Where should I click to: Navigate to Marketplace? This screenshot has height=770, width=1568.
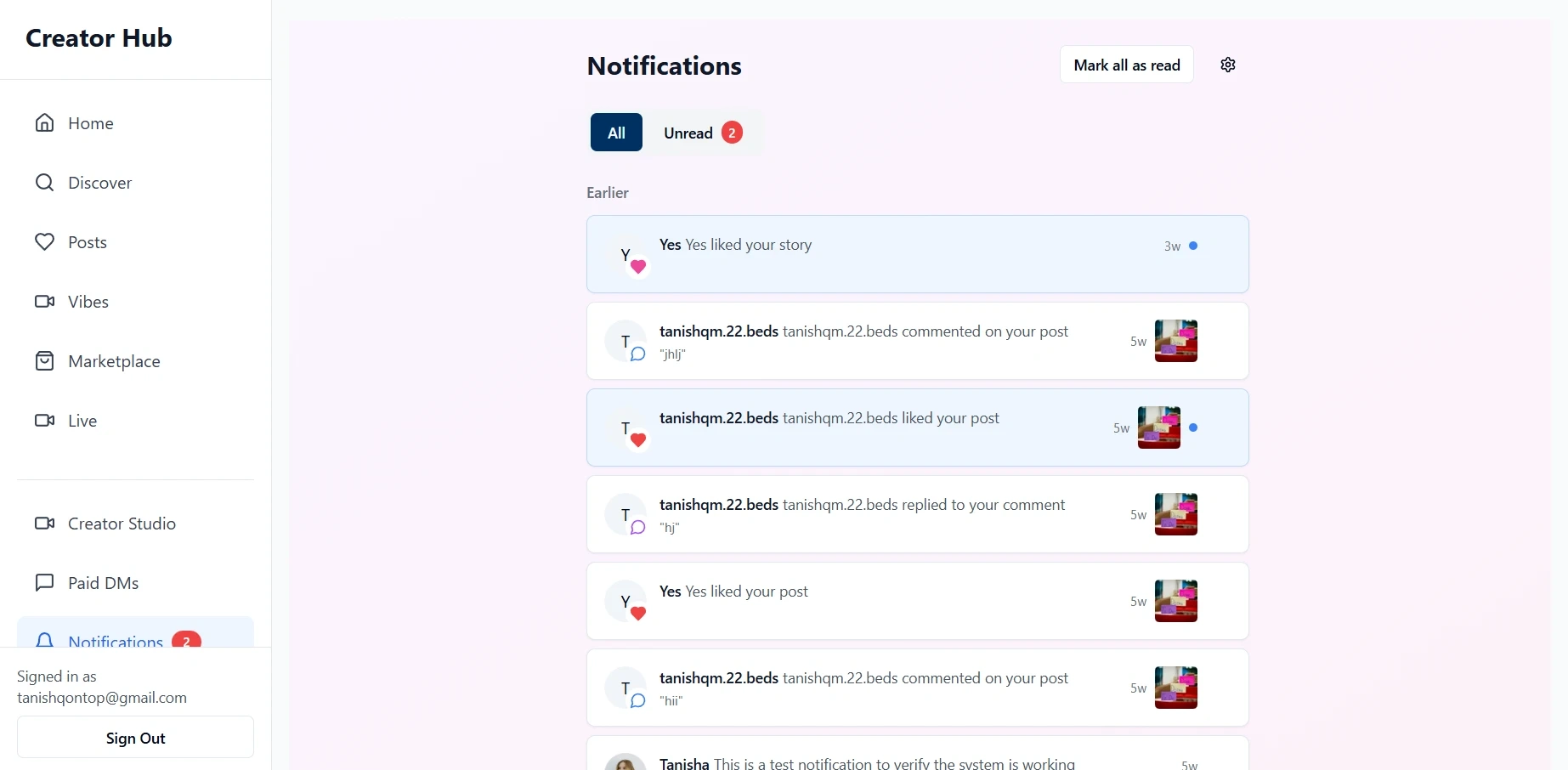tap(135, 361)
